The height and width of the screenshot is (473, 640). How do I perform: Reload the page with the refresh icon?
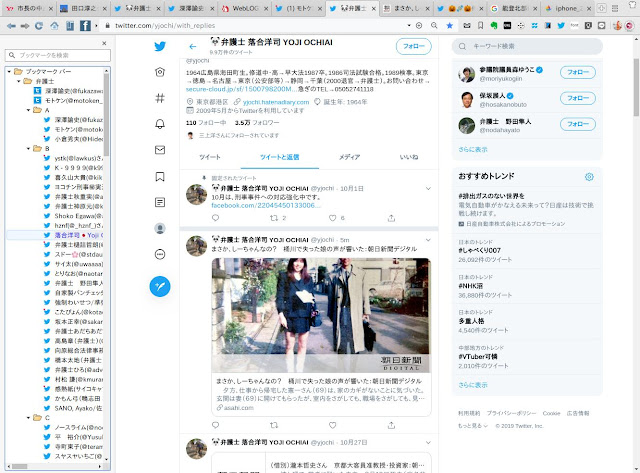click(x=39, y=26)
